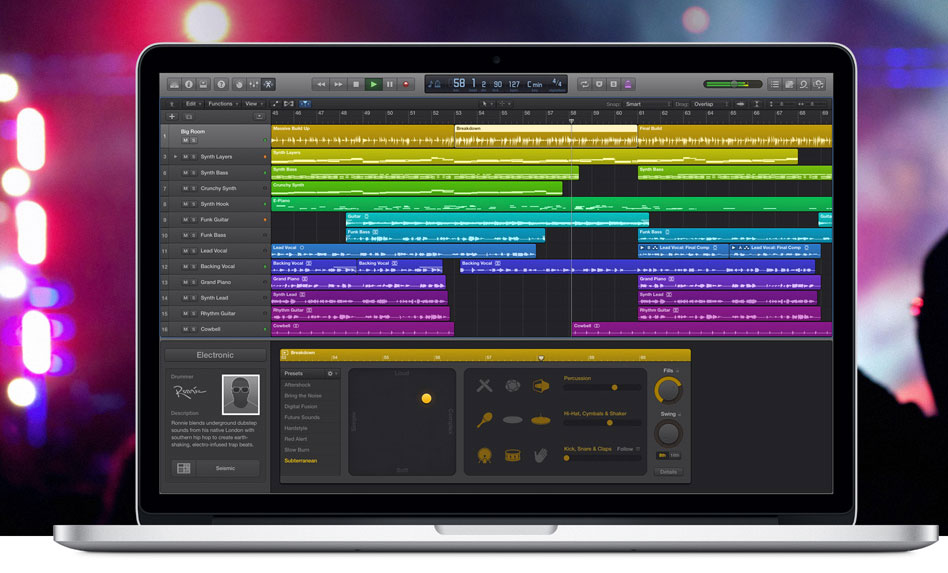Image resolution: width=948 pixels, height=573 pixels.
Task: Choose the maraca shaker instrument icon
Action: point(484,420)
